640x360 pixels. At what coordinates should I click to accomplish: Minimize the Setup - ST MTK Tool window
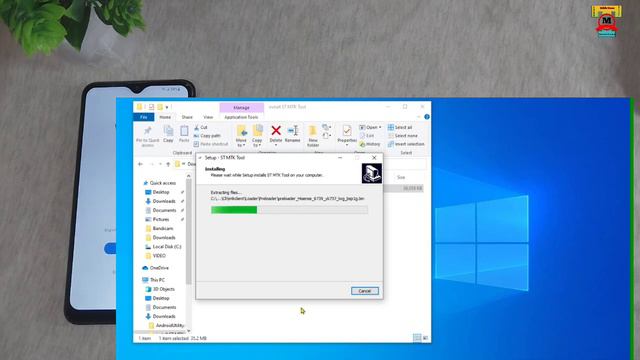point(340,158)
